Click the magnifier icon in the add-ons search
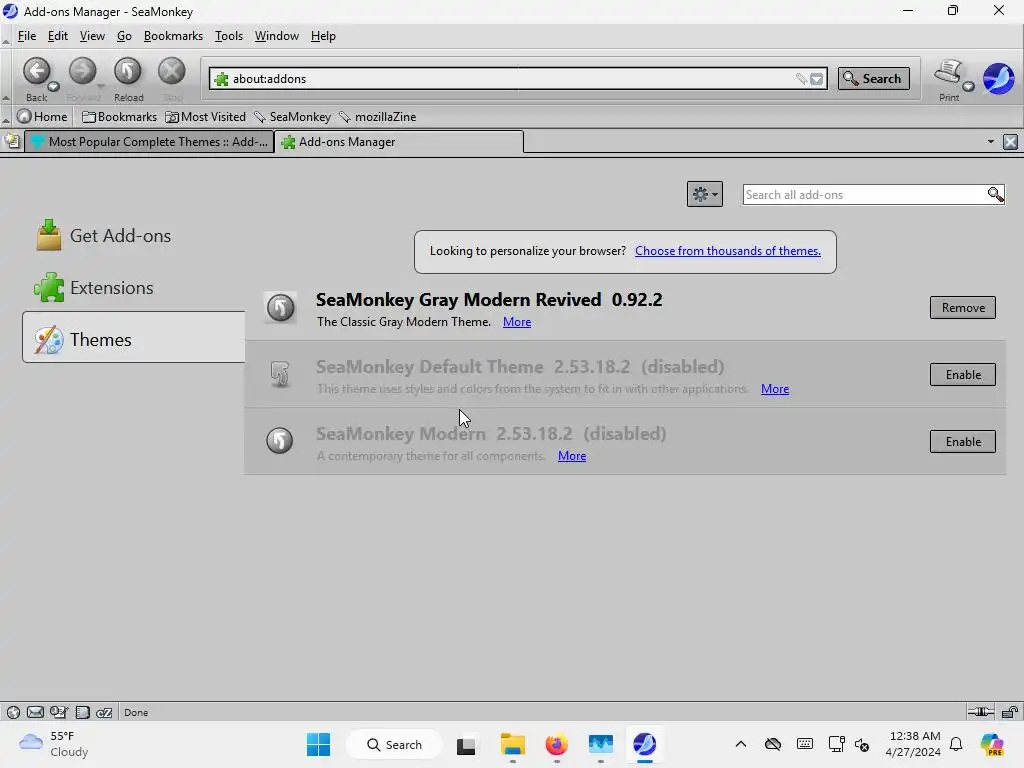The height and width of the screenshot is (768, 1024). tap(995, 195)
